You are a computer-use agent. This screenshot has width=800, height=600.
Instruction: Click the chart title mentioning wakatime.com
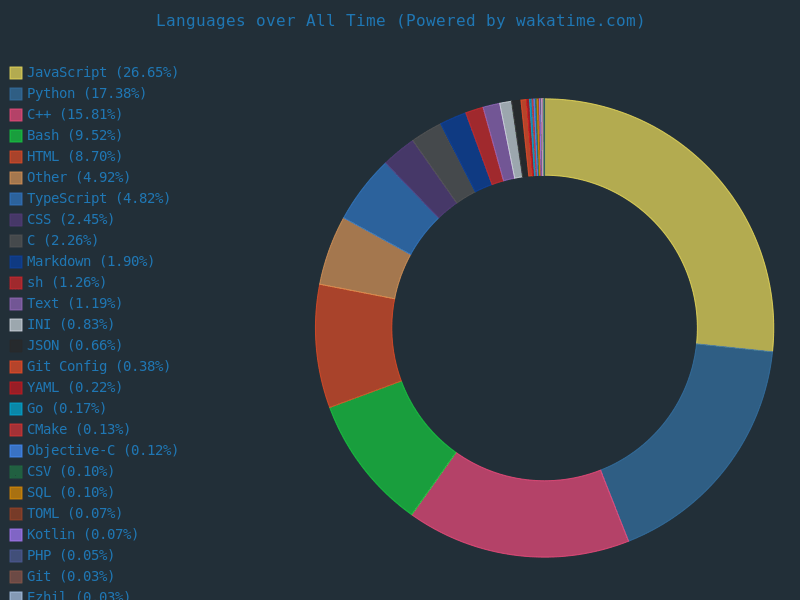pos(400,21)
